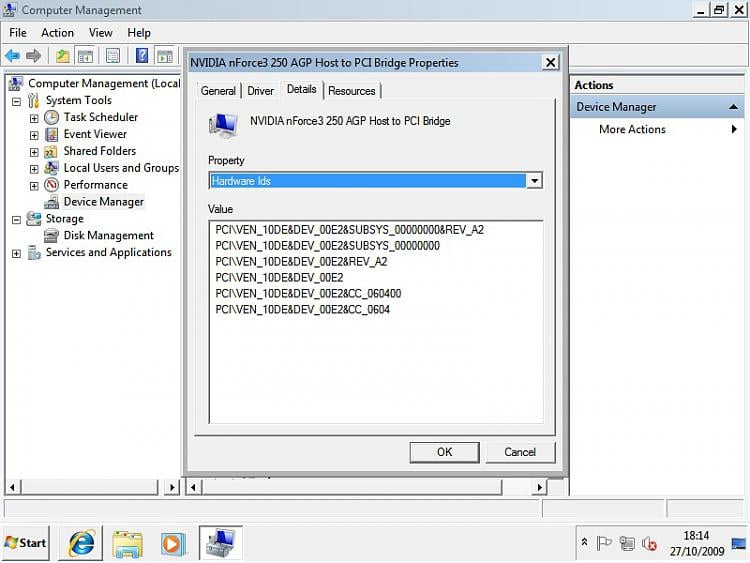Click the Hardware Ids property field
This screenshot has width=750, height=563.
click(x=368, y=181)
